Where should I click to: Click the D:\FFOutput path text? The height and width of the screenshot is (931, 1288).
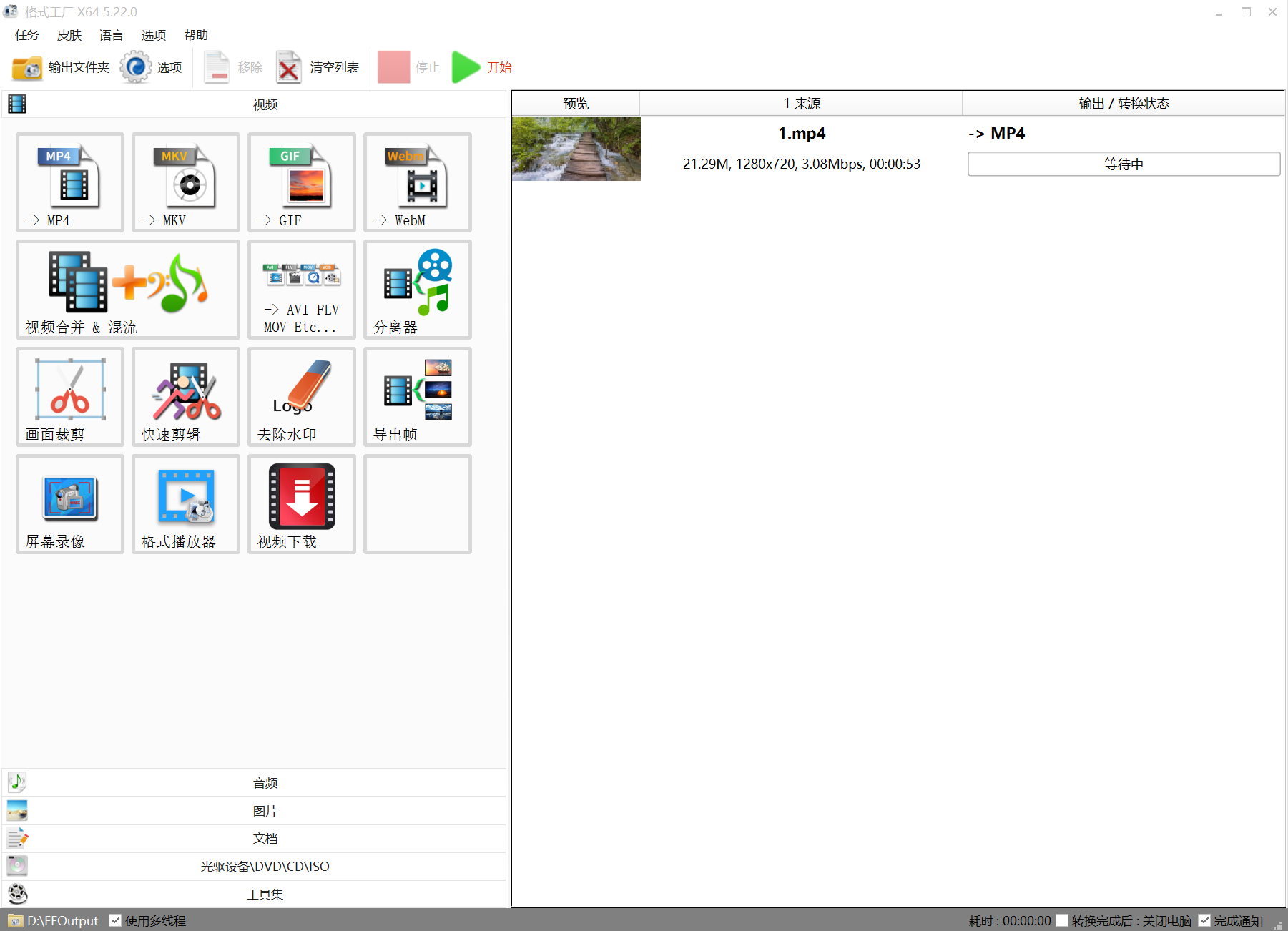point(62,920)
